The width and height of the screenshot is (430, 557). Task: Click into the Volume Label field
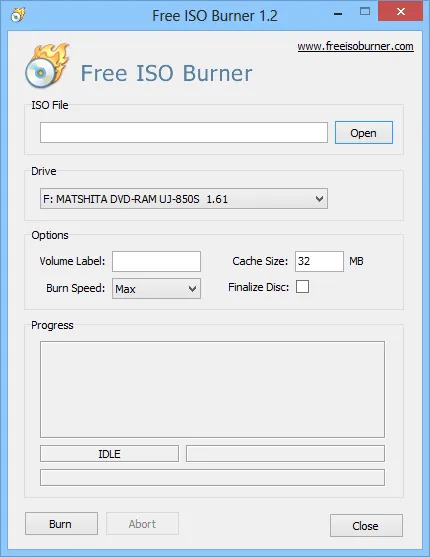[156, 261]
